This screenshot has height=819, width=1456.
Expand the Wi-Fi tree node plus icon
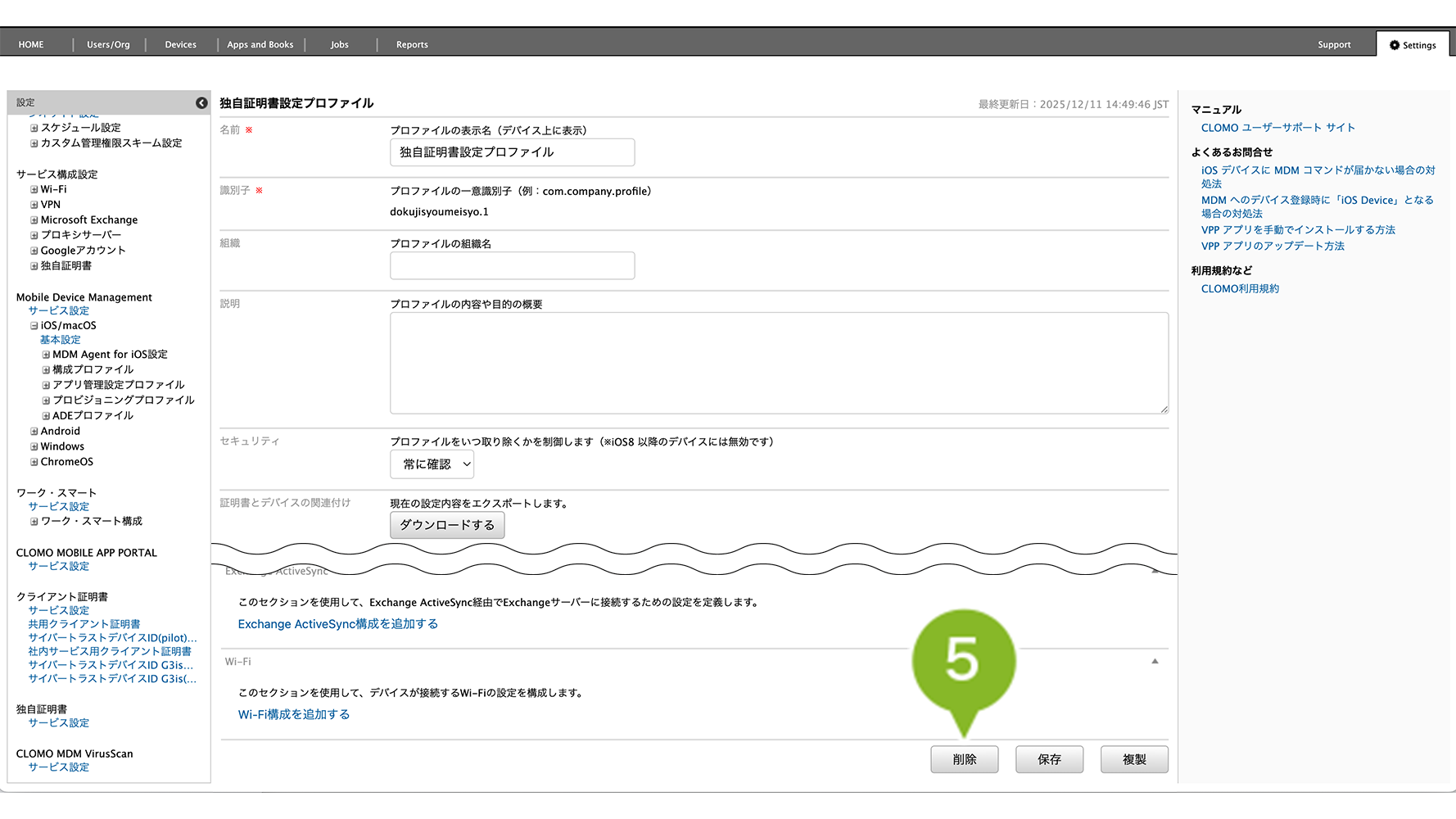(x=34, y=189)
